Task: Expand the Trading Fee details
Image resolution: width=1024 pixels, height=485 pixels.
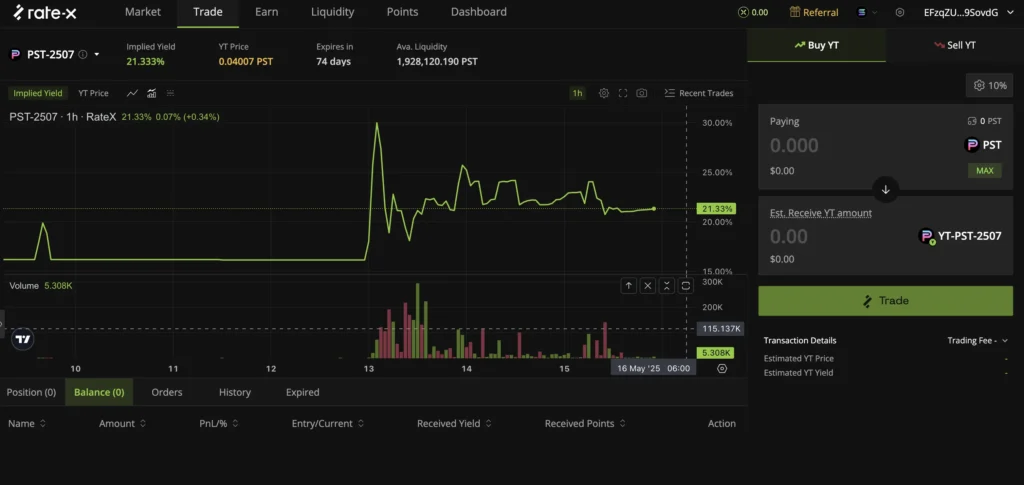Action: tap(978, 341)
